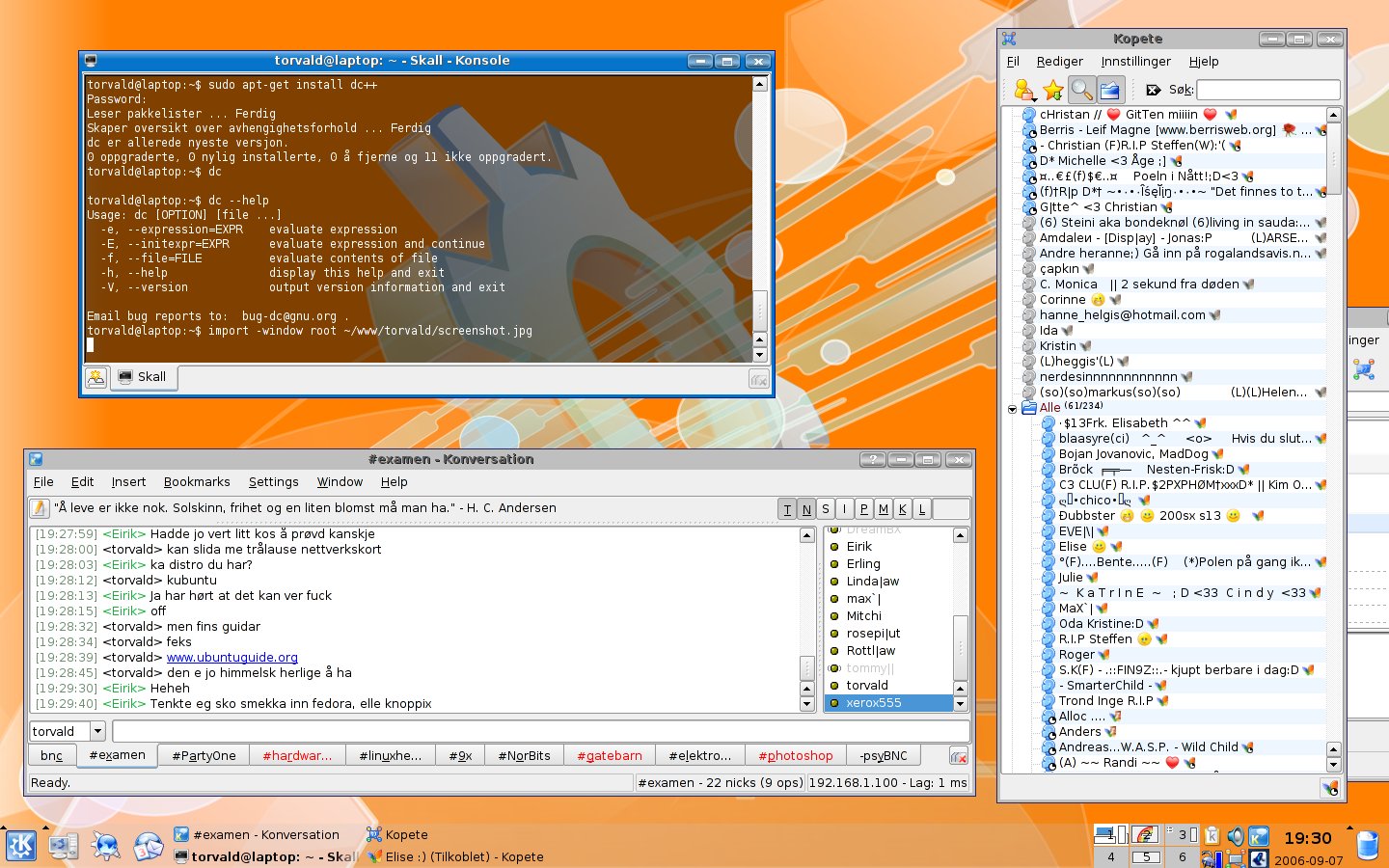Click the star icon in Kopete toolbar

pos(1053,90)
